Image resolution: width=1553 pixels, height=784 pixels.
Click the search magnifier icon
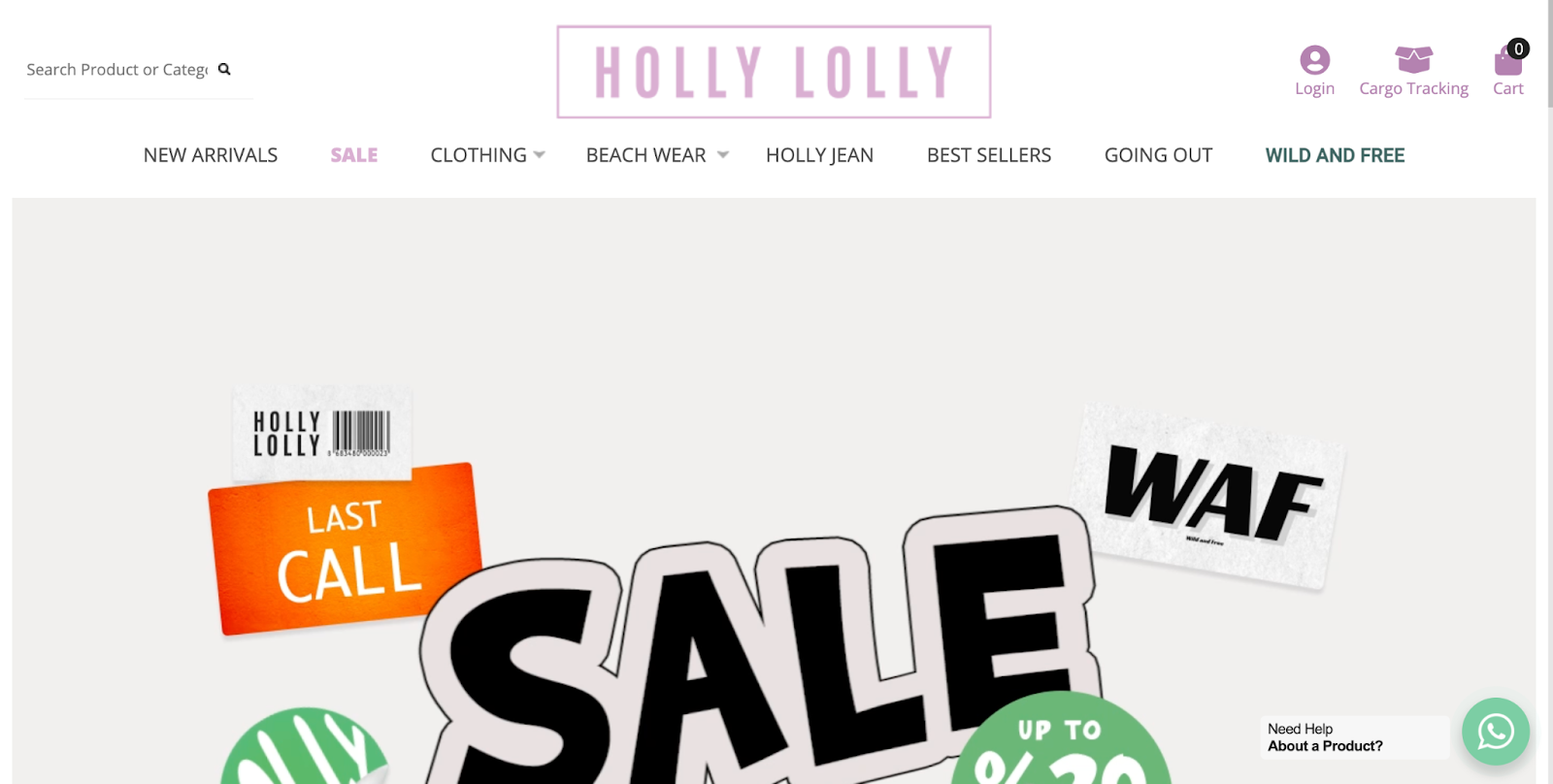224,69
